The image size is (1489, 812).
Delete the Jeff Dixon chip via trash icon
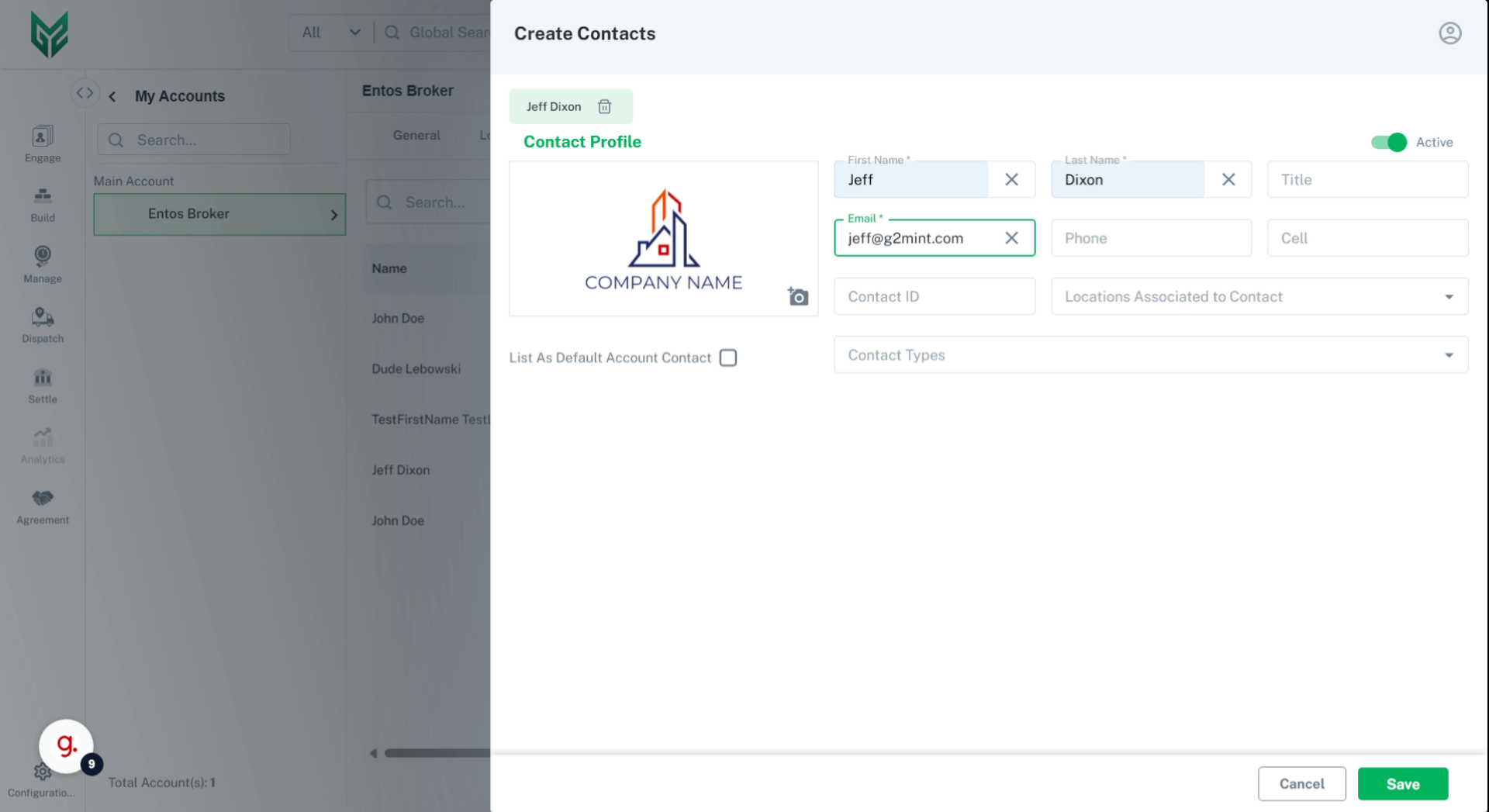(606, 106)
